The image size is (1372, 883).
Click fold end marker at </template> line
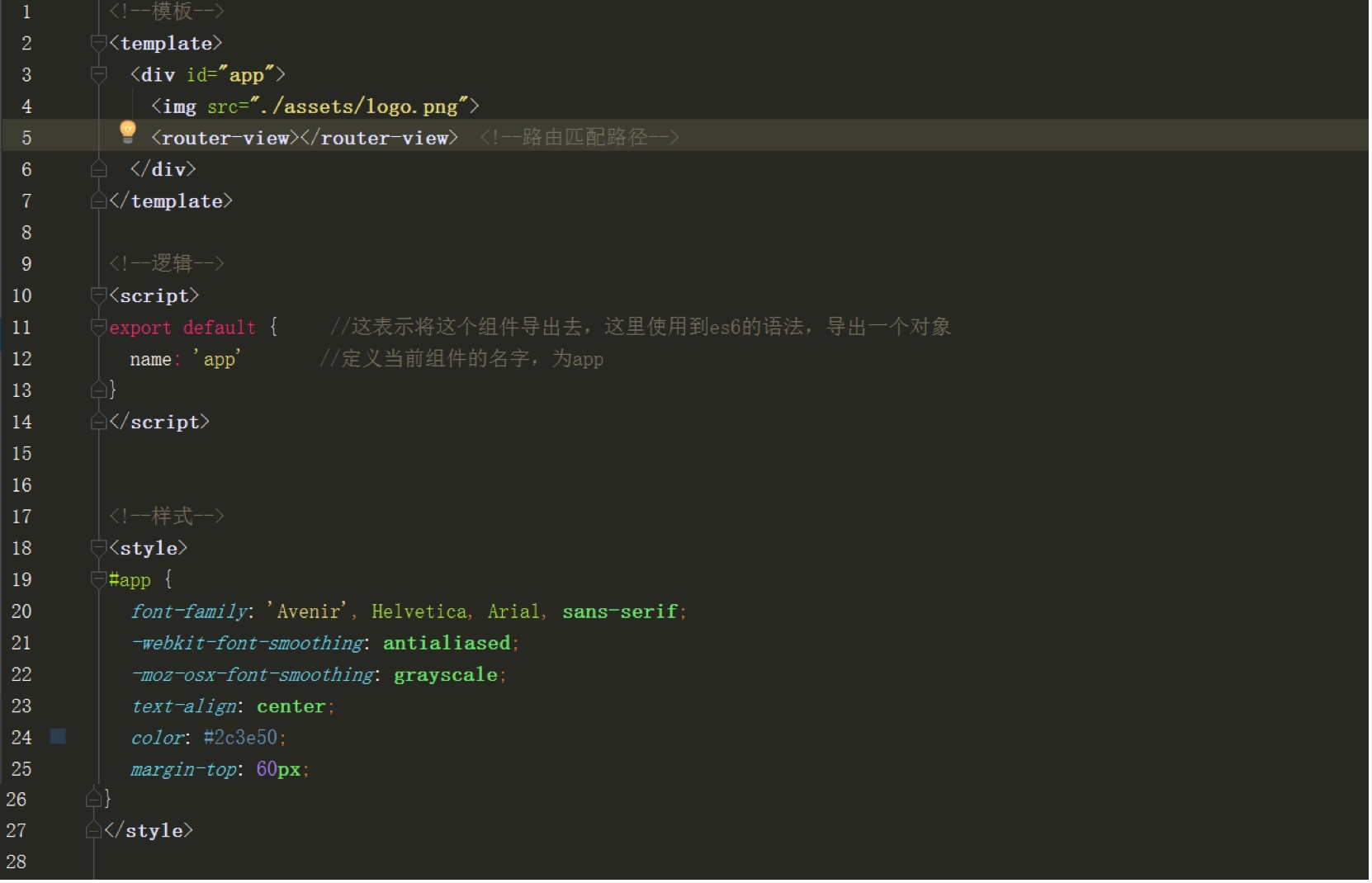click(99, 201)
